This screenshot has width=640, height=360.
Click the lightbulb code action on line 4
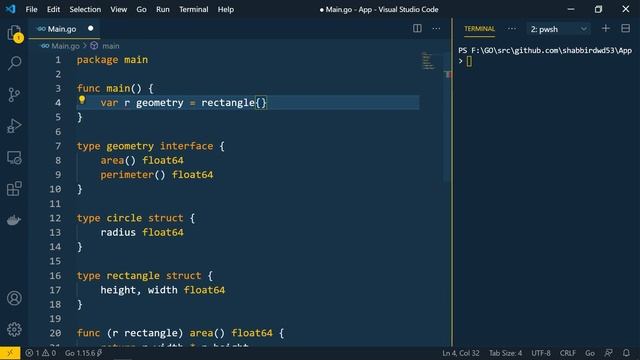pos(82,100)
